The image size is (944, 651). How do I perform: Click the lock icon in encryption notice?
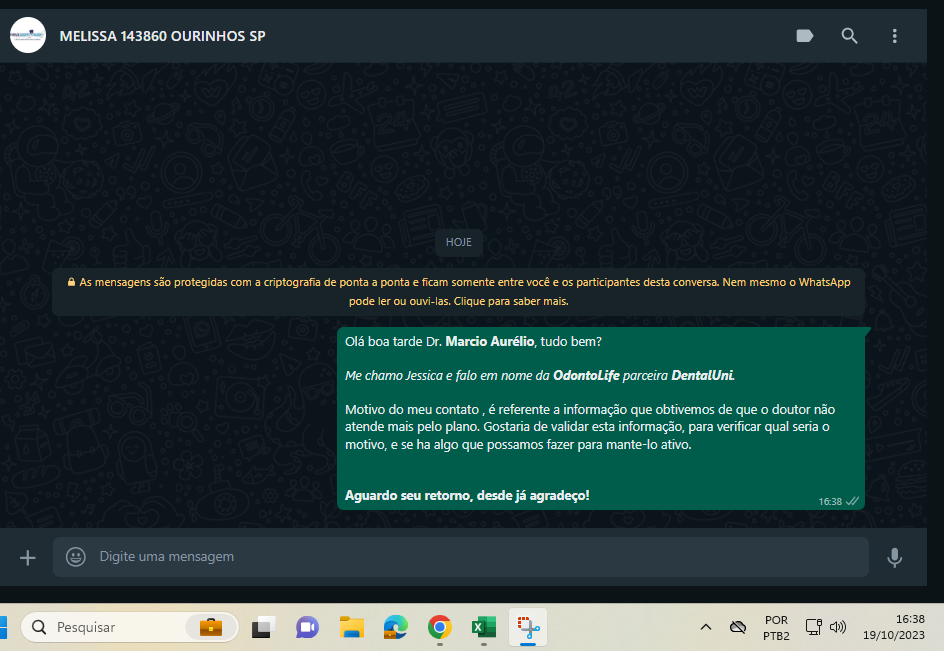71,282
